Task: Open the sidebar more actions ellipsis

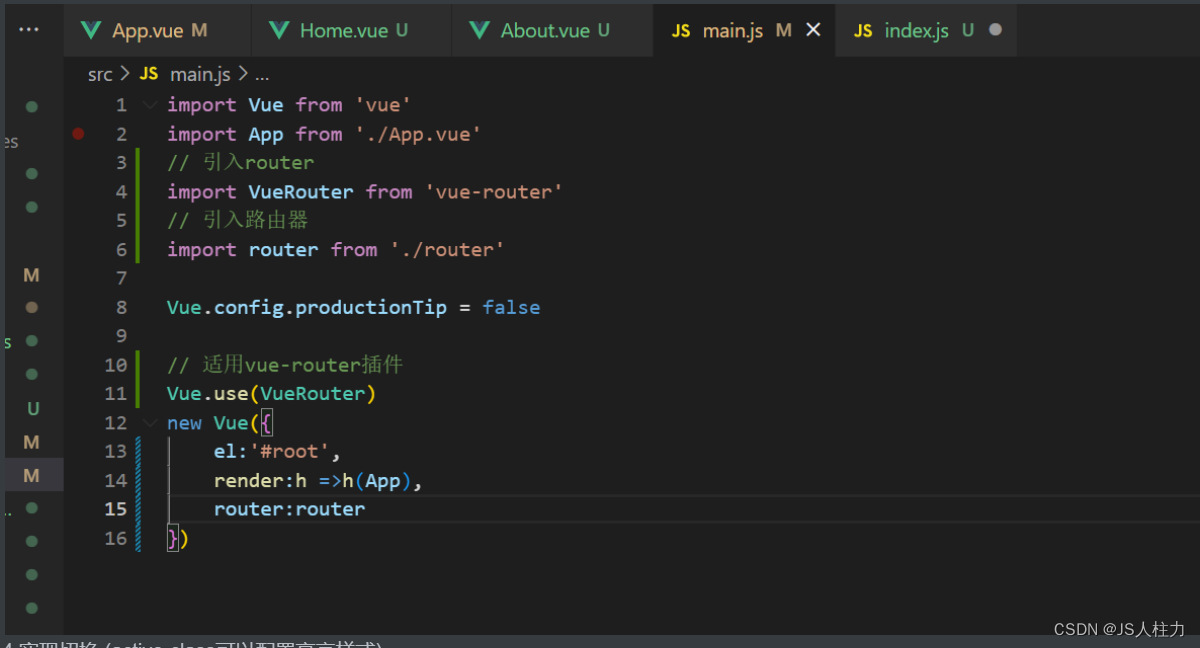Action: (x=29, y=29)
